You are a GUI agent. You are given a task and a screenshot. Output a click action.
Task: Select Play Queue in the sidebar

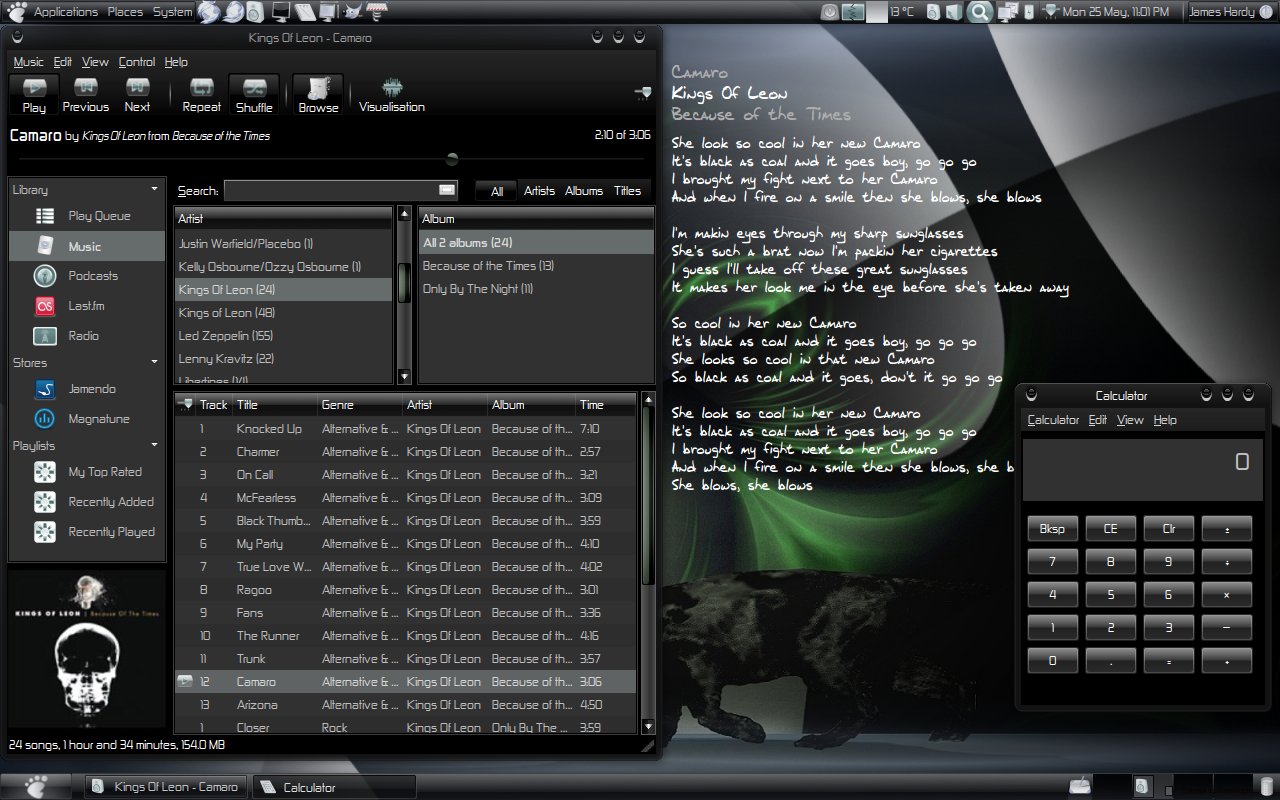(x=86, y=216)
